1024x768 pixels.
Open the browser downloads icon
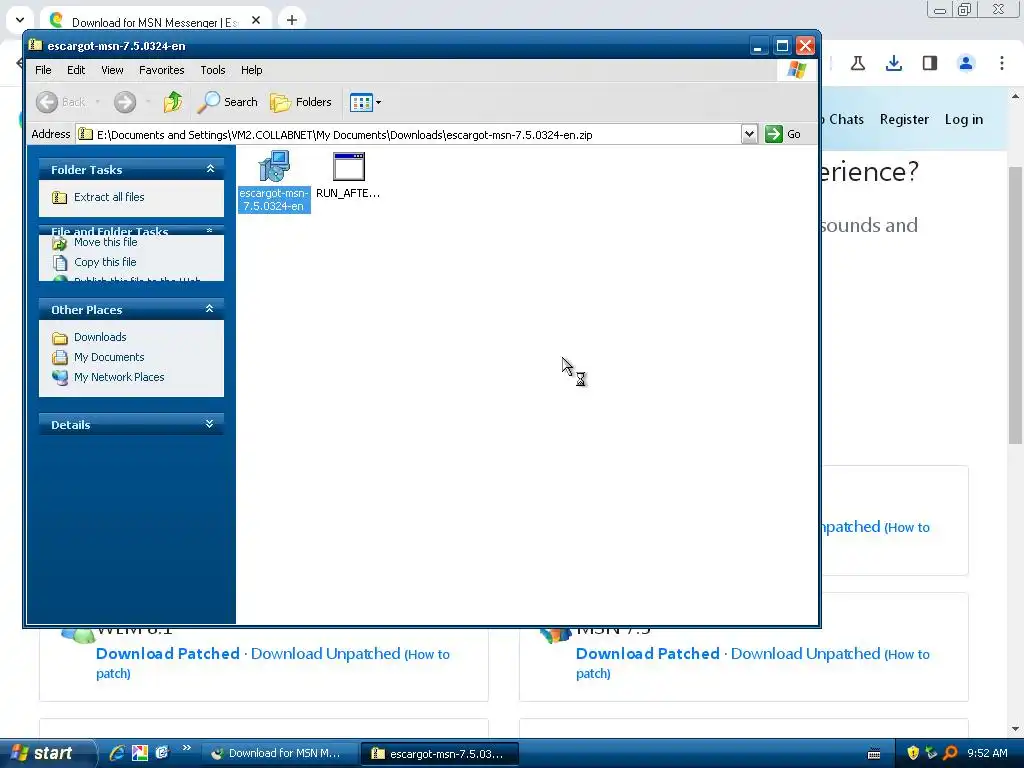pos(894,63)
